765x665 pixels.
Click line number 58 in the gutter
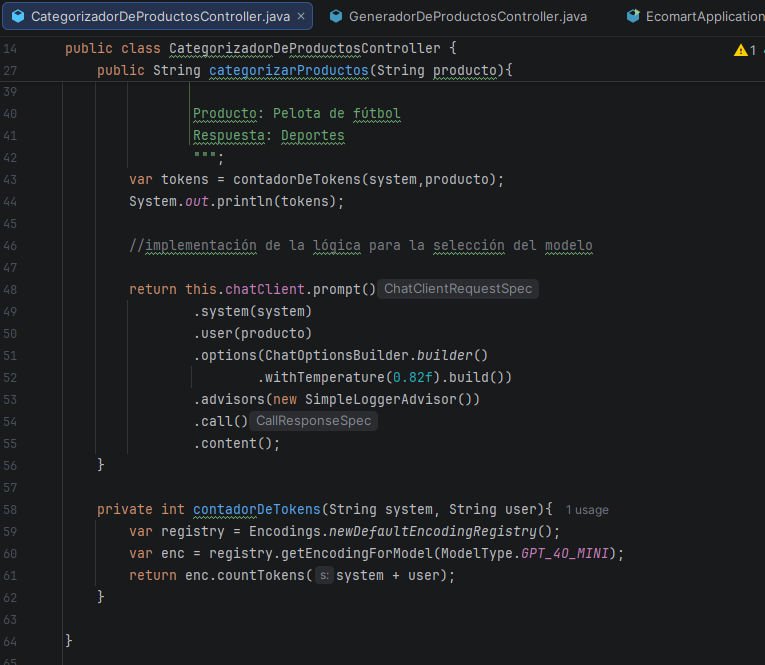[x=11, y=509]
